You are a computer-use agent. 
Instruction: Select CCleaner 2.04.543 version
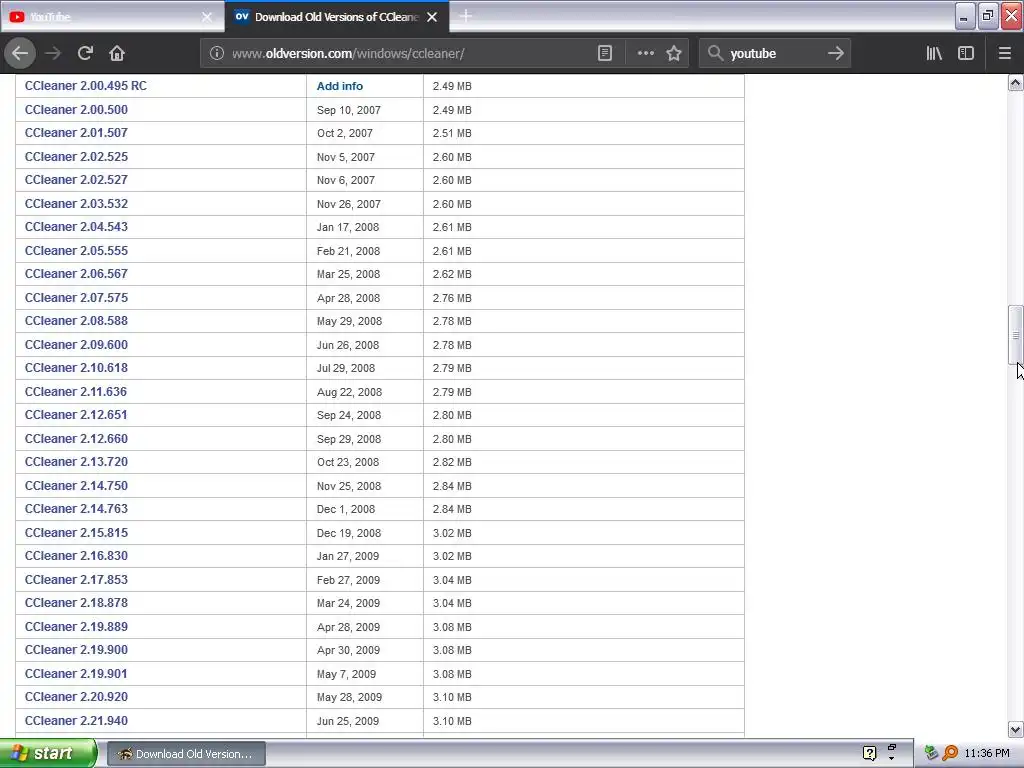(76, 227)
